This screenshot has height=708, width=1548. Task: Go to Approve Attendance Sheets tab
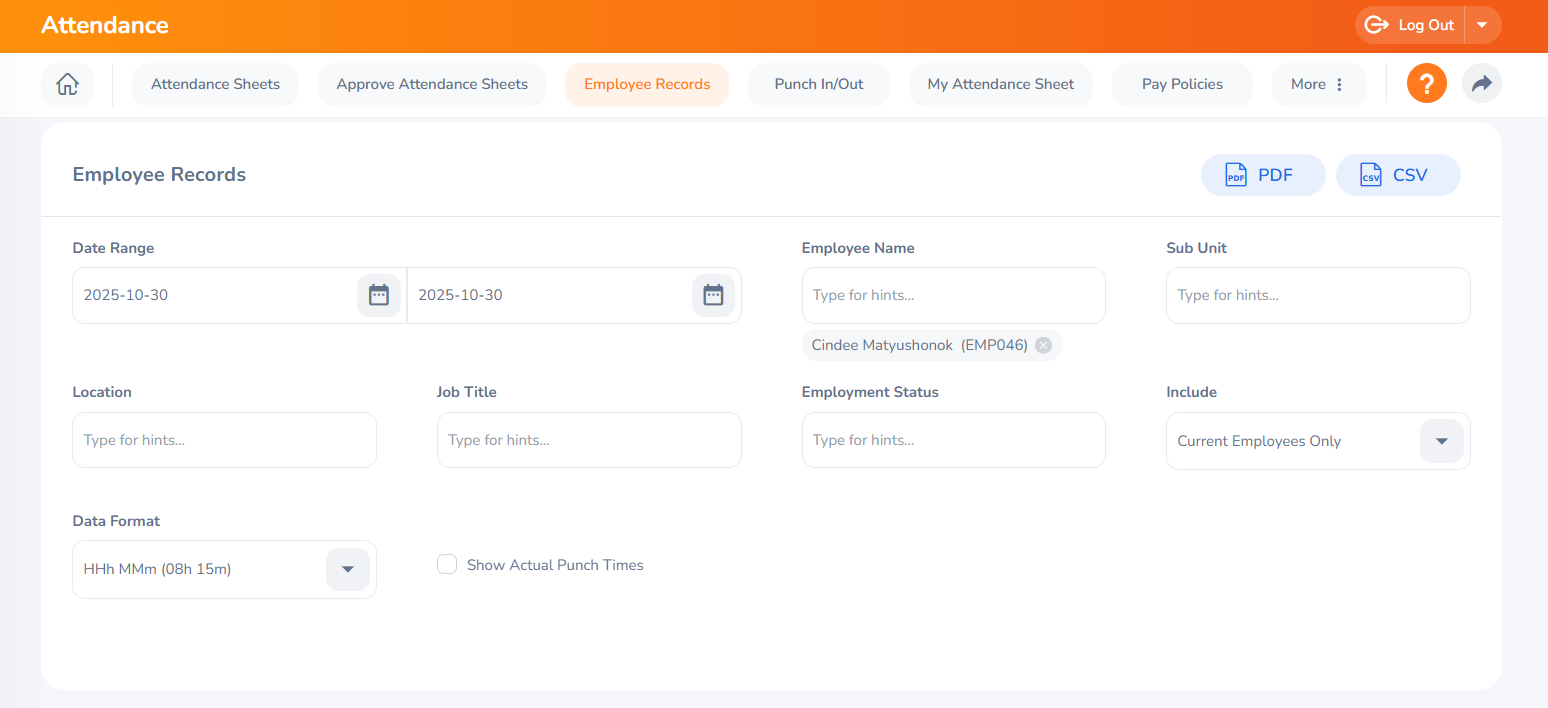click(432, 84)
